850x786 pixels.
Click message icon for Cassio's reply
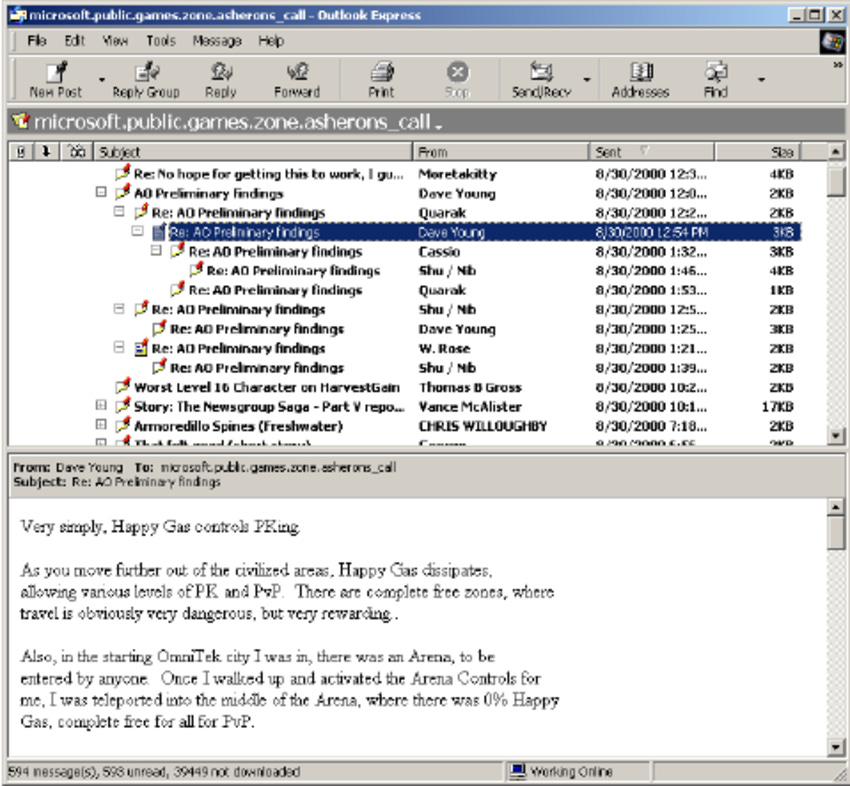click(177, 251)
